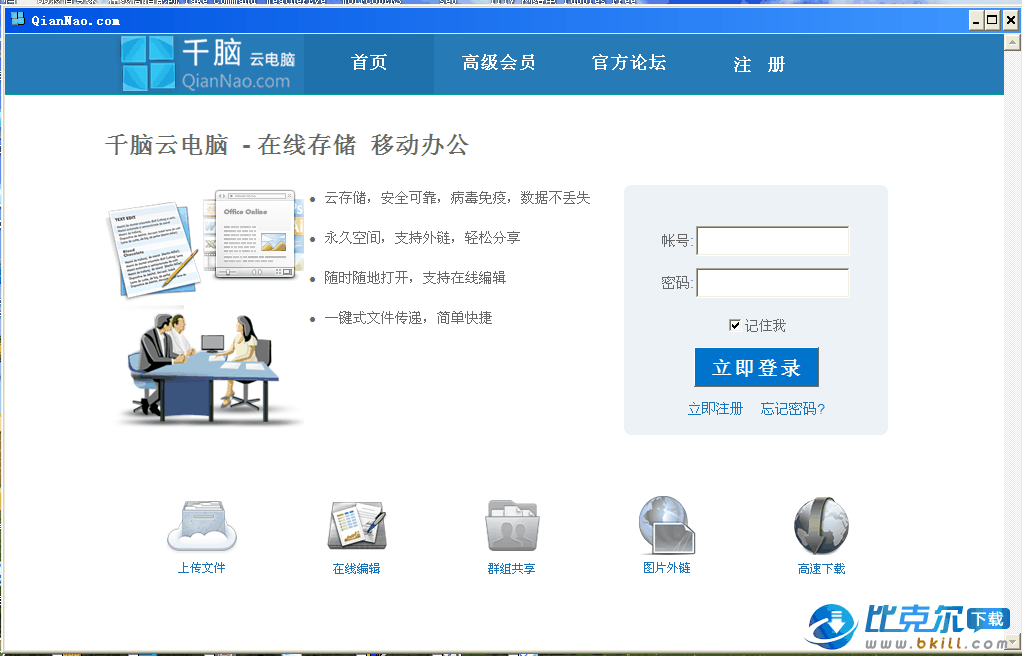Click the 图片外链 text link
Image resolution: width=1022 pixels, height=656 pixels.
tap(666, 568)
